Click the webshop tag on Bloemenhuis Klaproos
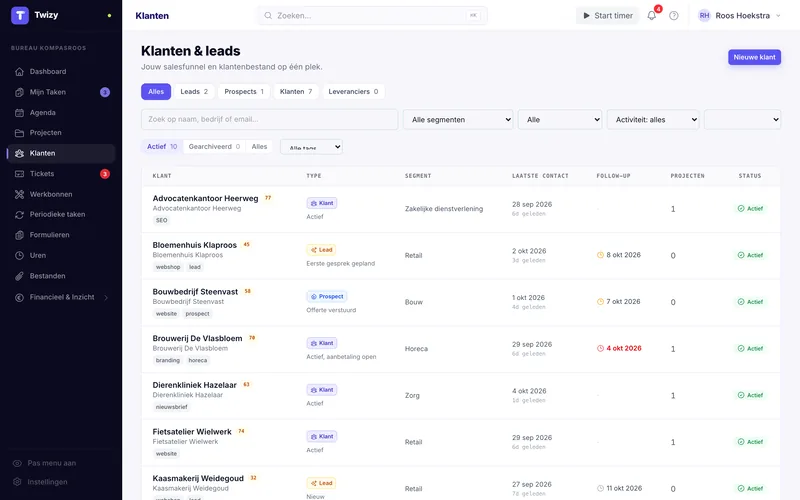This screenshot has height=500, width=800. click(168, 267)
